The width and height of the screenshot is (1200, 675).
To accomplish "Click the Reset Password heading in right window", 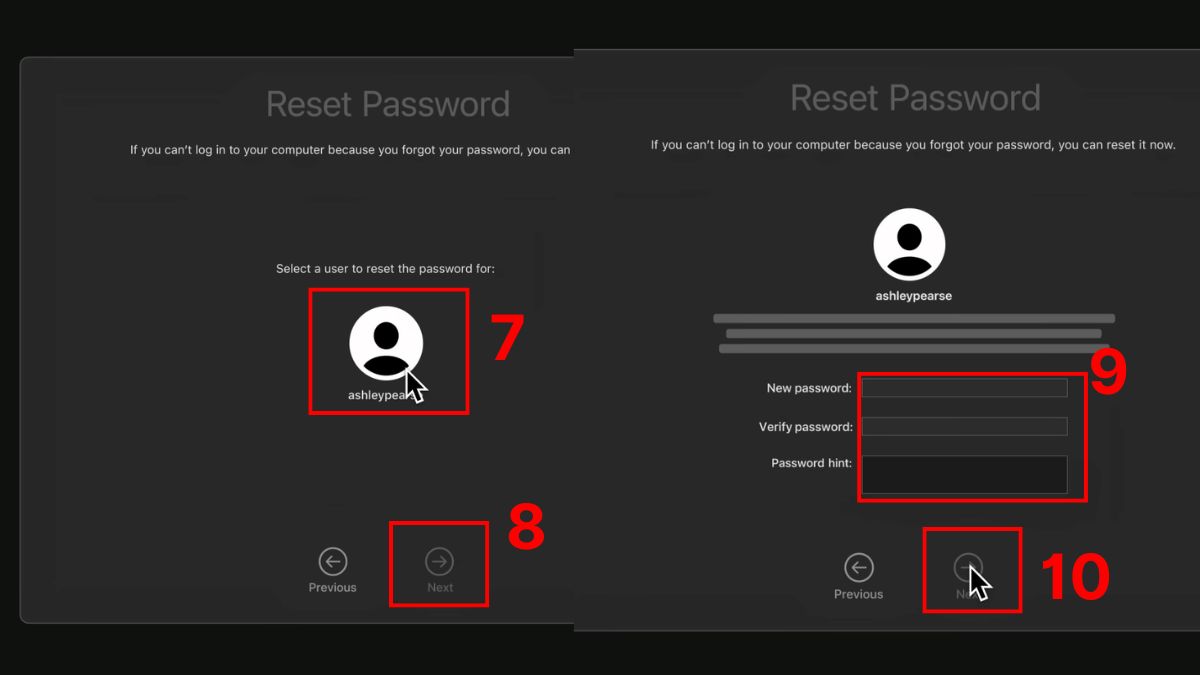I will coord(915,98).
